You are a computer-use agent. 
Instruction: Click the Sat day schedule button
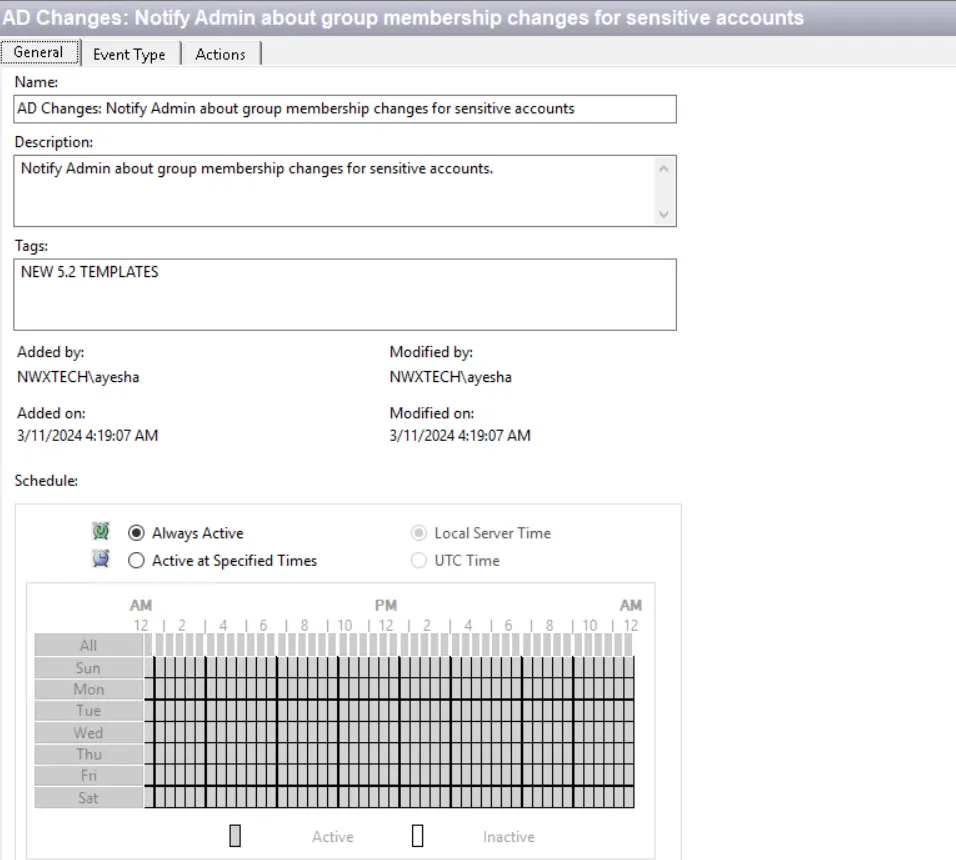click(88, 797)
